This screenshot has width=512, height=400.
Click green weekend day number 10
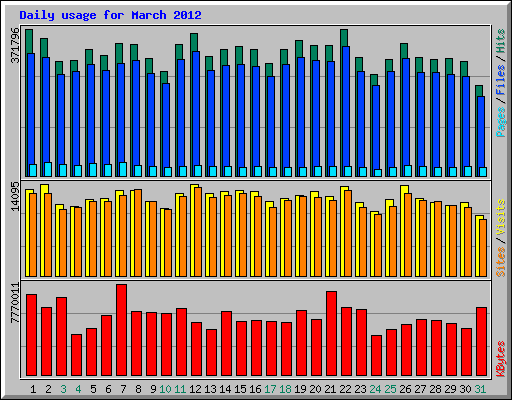click(x=165, y=389)
